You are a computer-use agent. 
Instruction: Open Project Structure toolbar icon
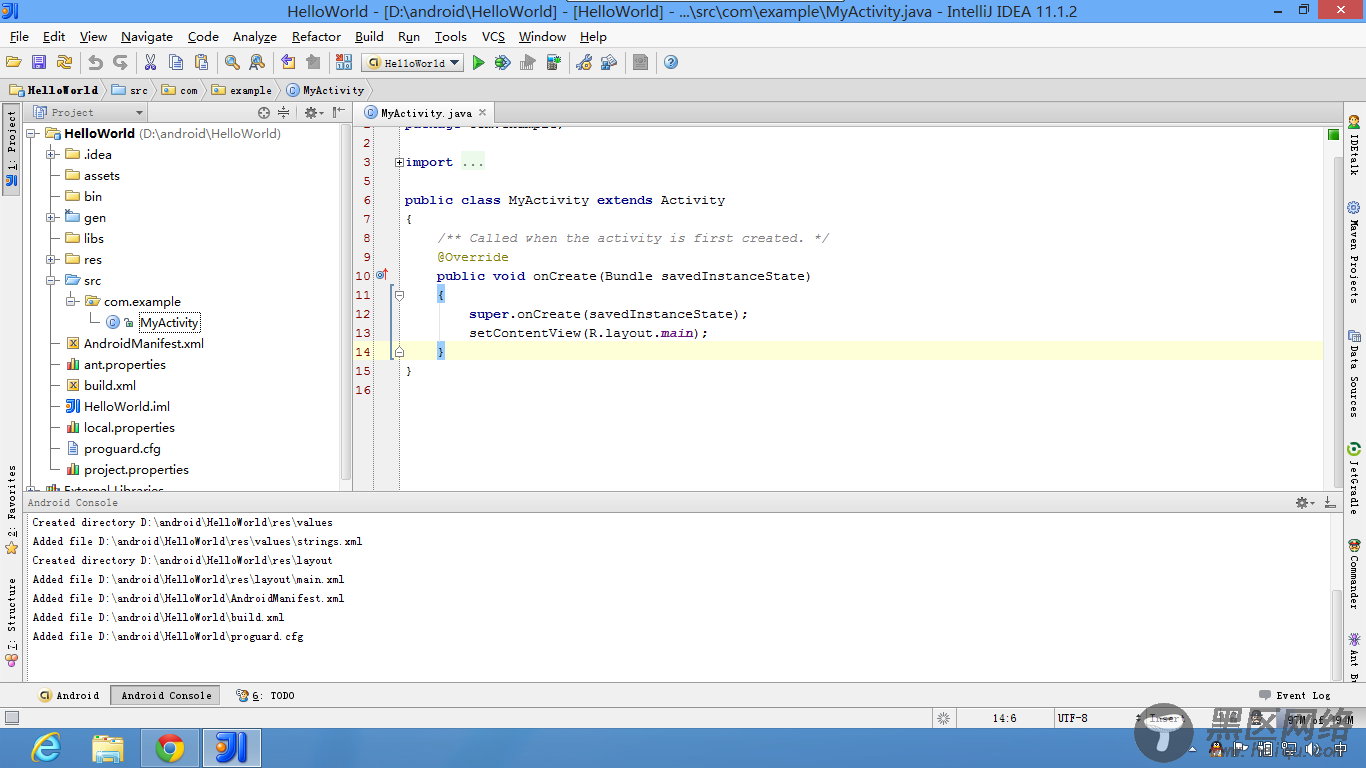(x=609, y=62)
